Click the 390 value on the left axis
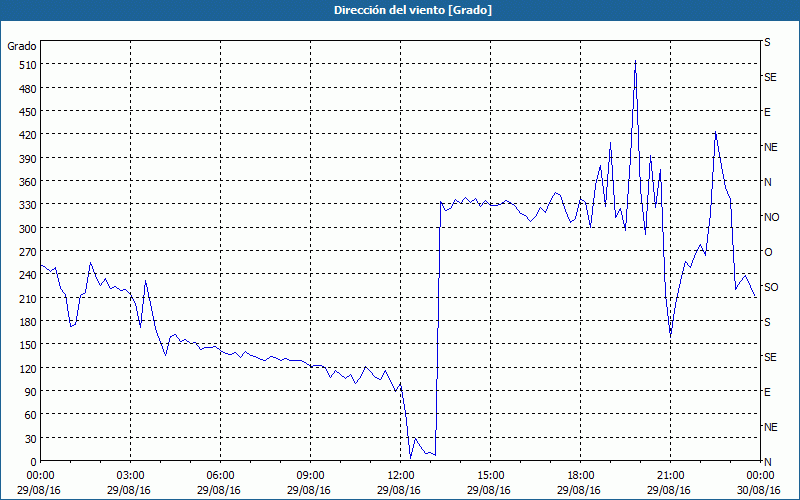 point(27,159)
